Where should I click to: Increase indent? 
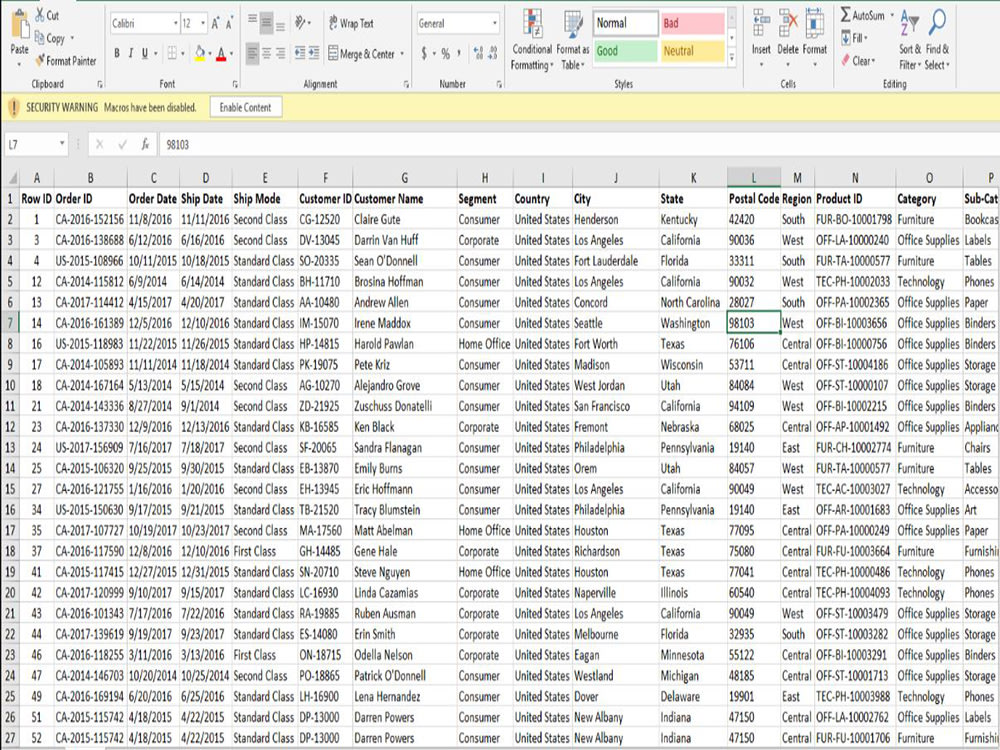click(314, 54)
